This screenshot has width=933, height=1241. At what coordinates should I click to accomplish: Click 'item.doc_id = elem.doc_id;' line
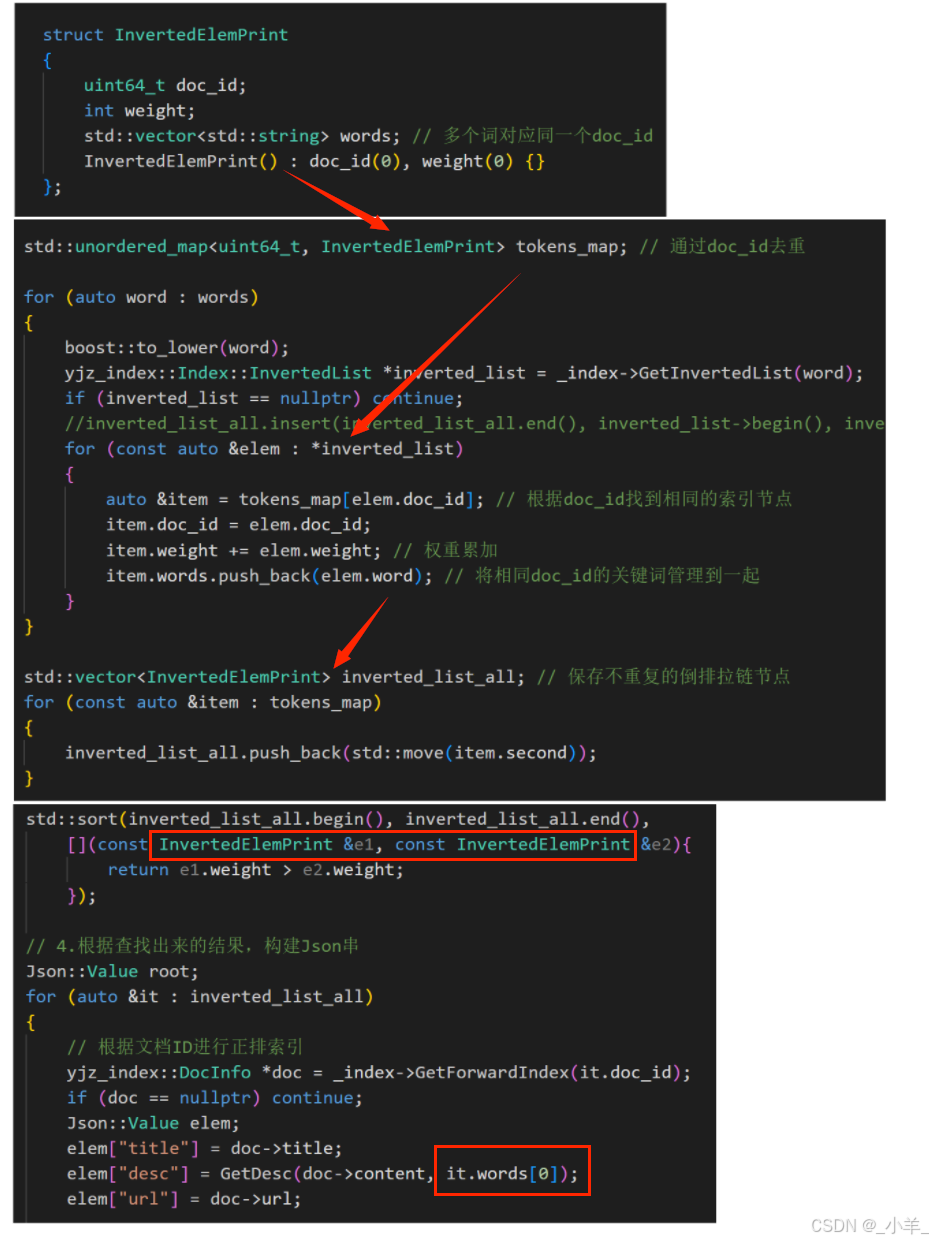(239, 525)
